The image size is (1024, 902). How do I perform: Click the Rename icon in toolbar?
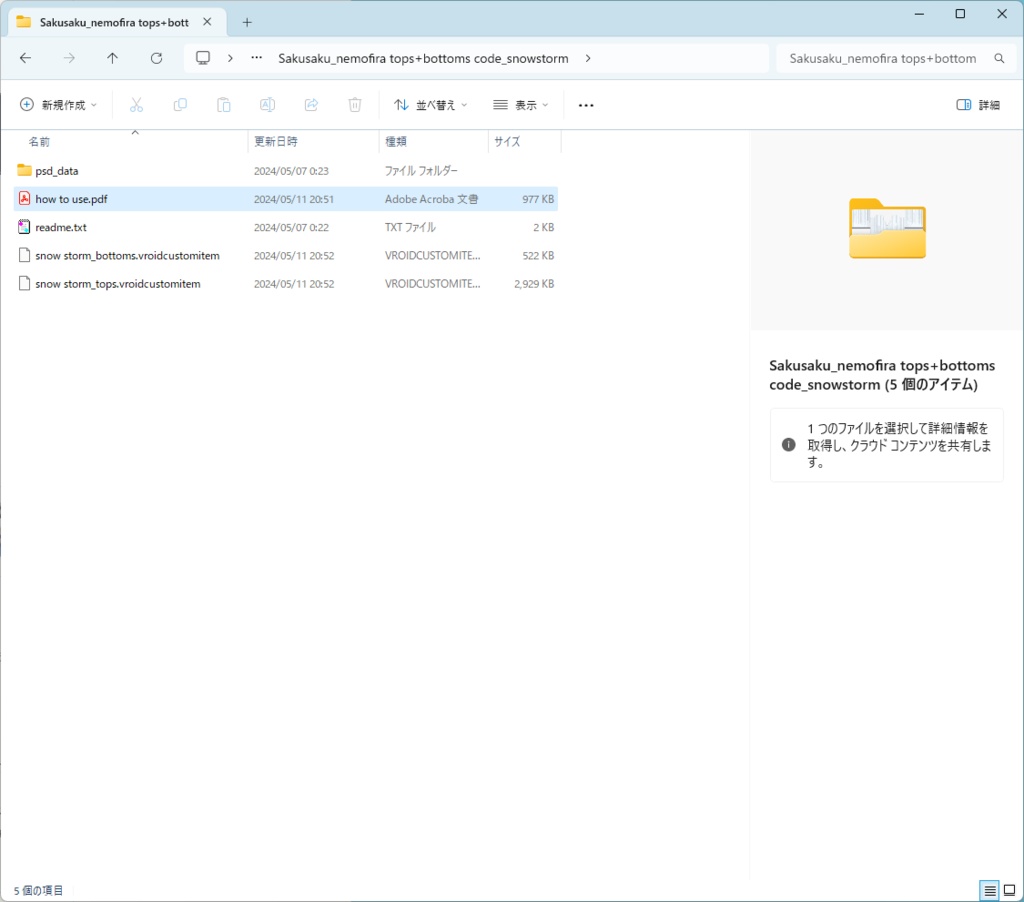pos(267,105)
